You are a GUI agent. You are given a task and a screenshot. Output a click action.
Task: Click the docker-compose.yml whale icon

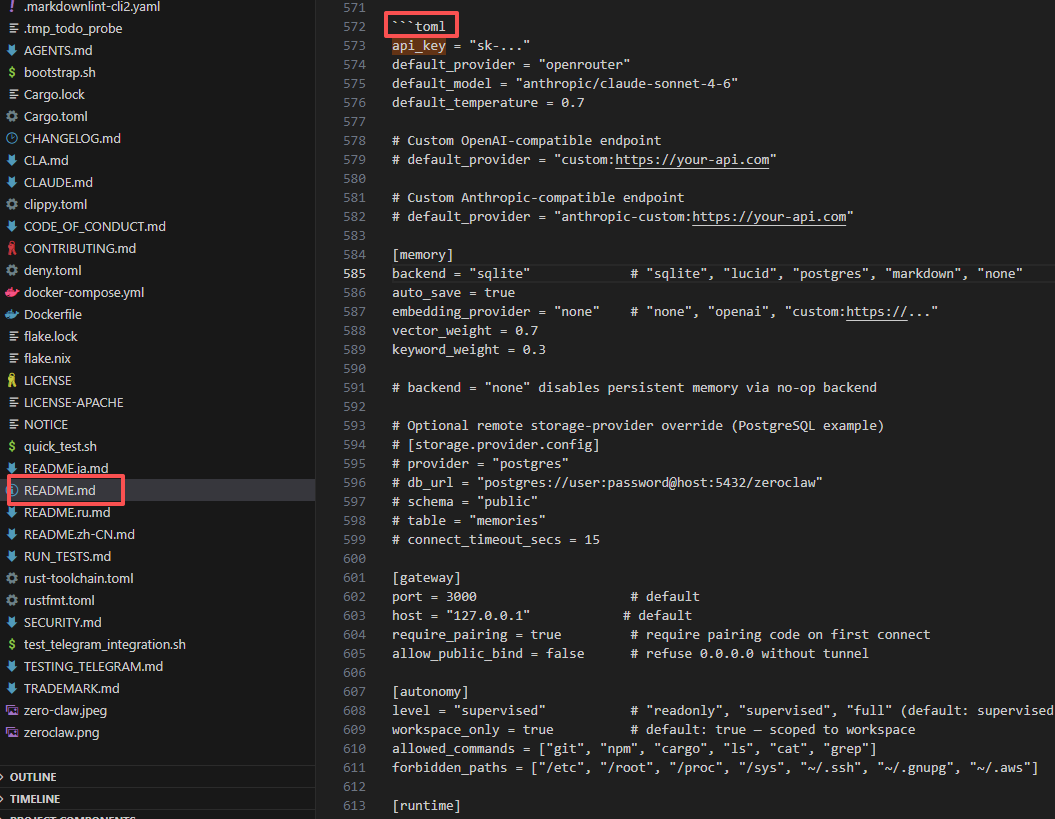coord(12,292)
